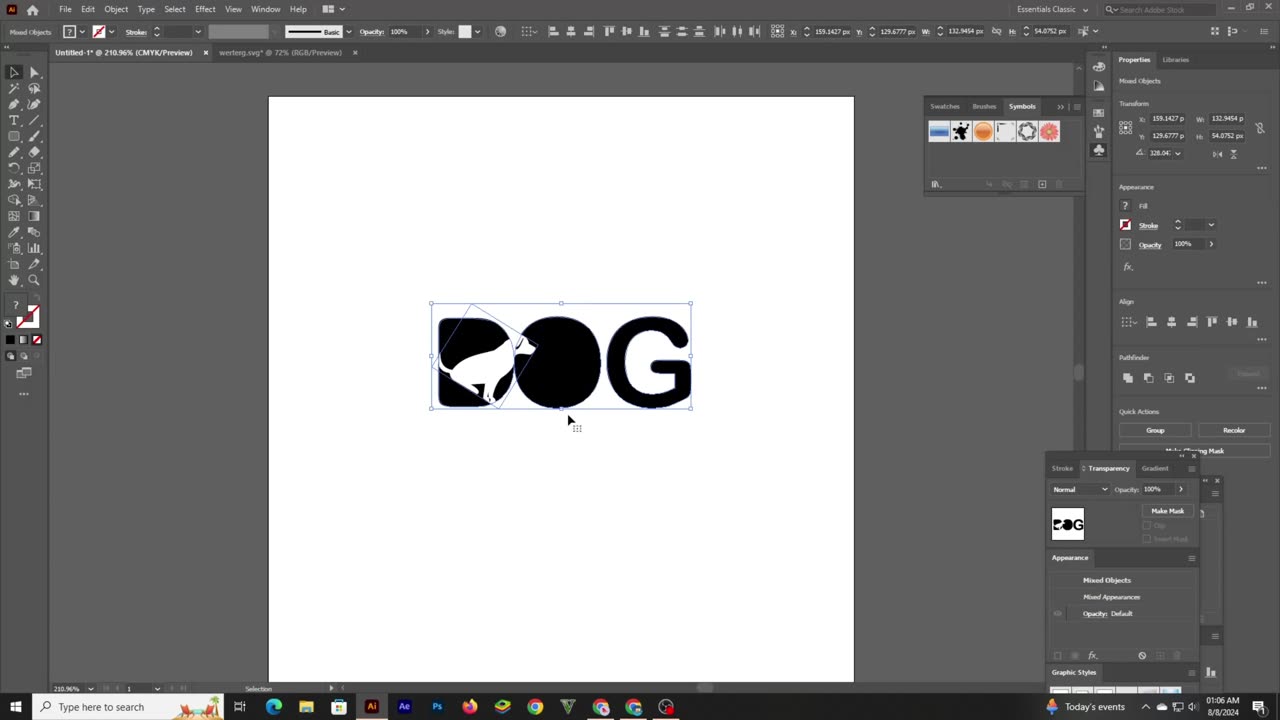Switch to the Gradient tab

tap(1155, 468)
